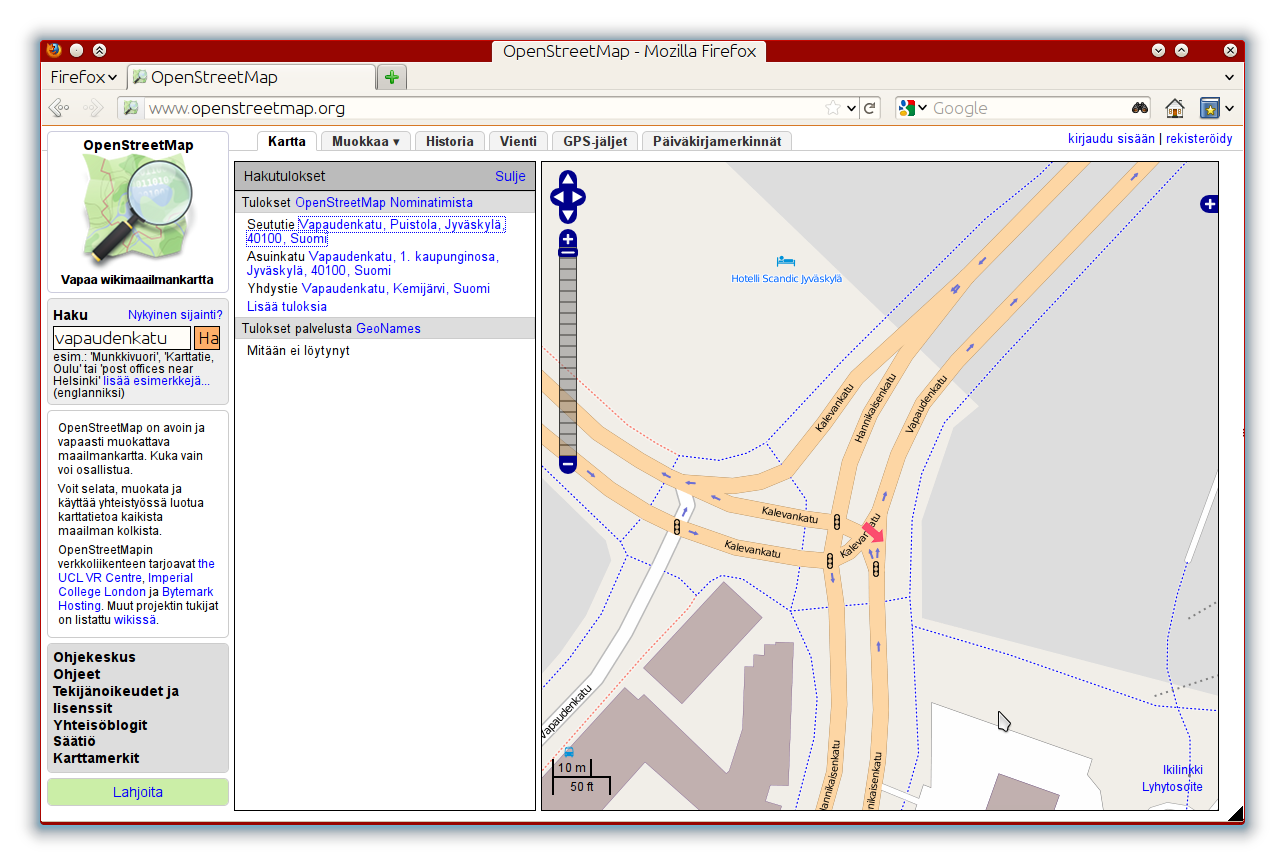The width and height of the screenshot is (1285, 865).
Task: Expand the map layer switcher plus button
Action: tap(1210, 204)
